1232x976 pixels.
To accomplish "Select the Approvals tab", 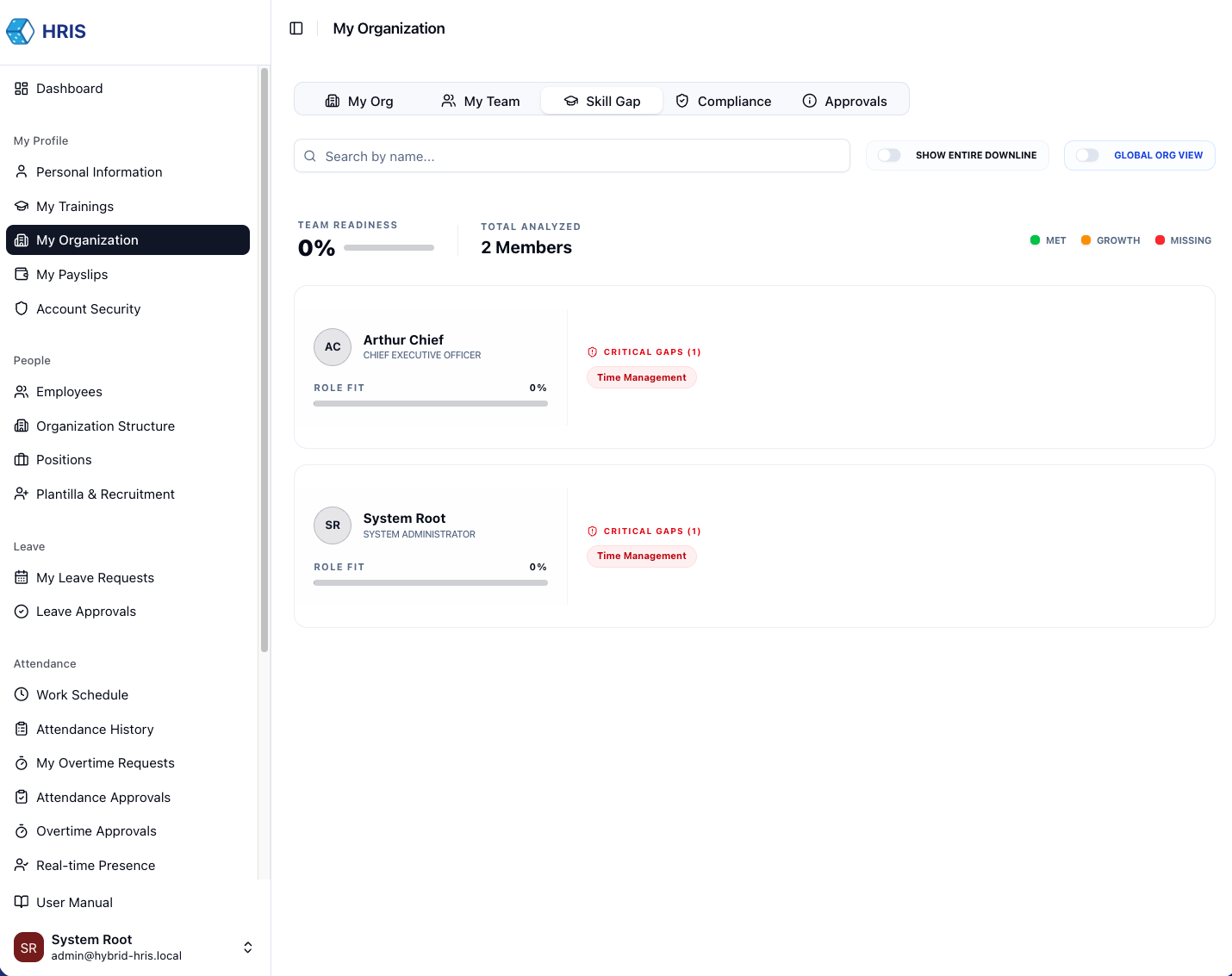I will 844,101.
